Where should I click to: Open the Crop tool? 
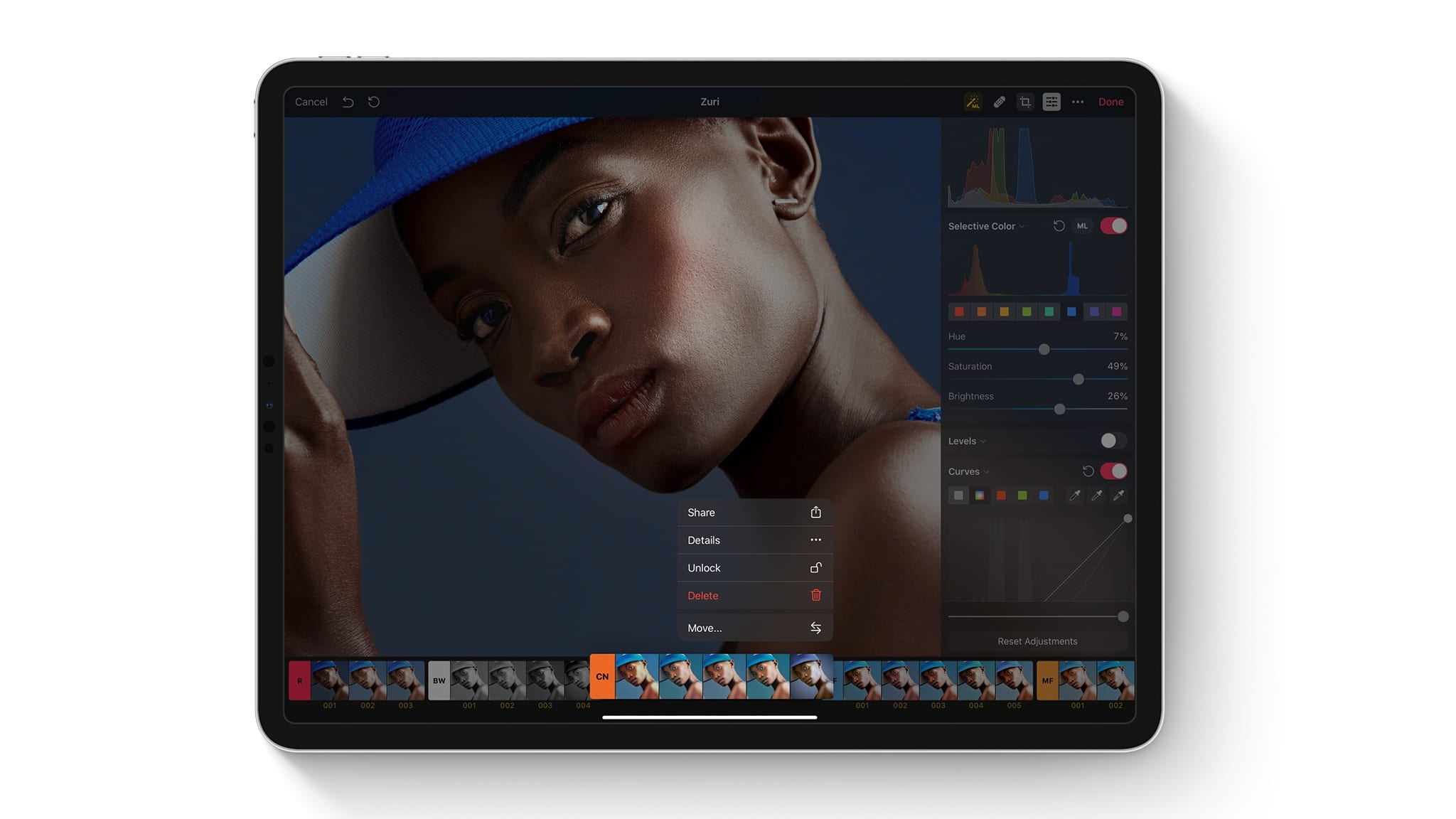(1025, 102)
